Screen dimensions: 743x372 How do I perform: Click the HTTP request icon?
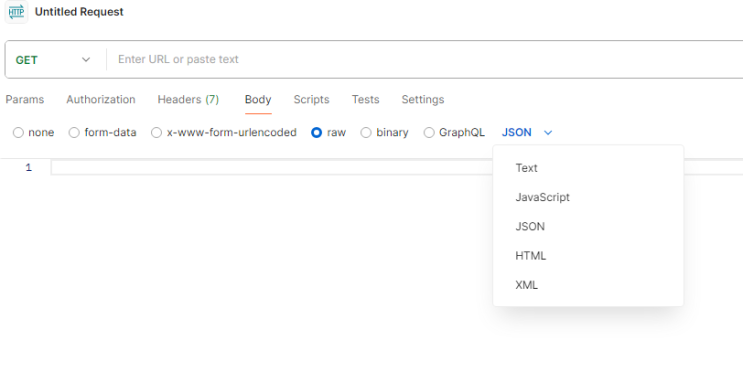click(16, 12)
